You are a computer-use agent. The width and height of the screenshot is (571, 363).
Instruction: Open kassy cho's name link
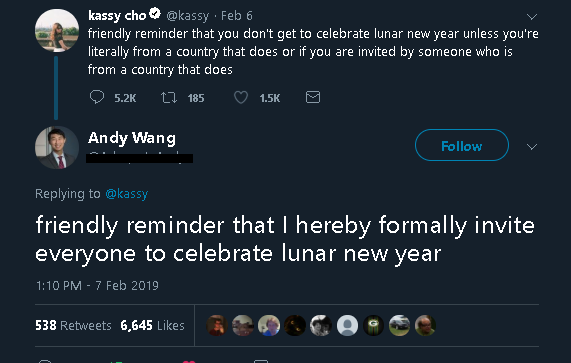pyautogui.click(x=117, y=15)
